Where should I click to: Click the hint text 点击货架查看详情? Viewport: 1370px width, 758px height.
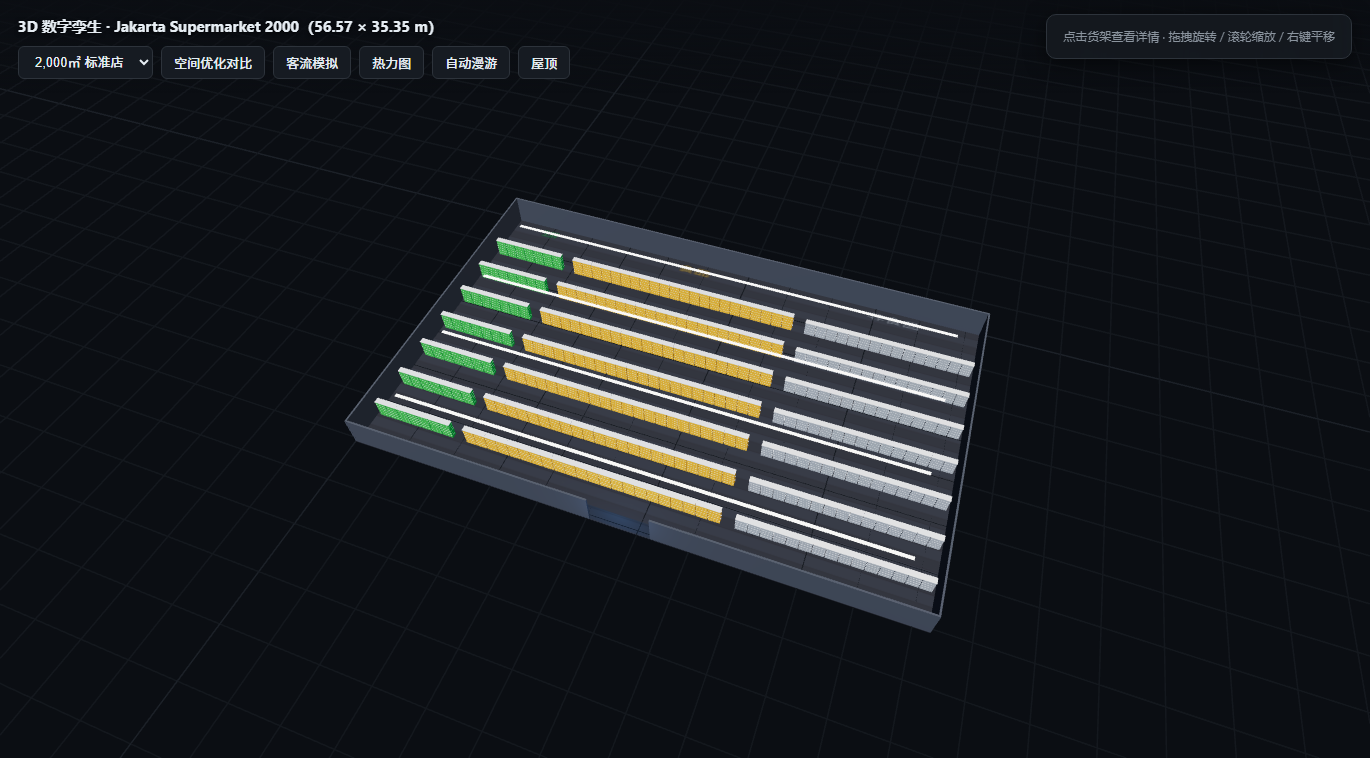pyautogui.click(x=1110, y=36)
